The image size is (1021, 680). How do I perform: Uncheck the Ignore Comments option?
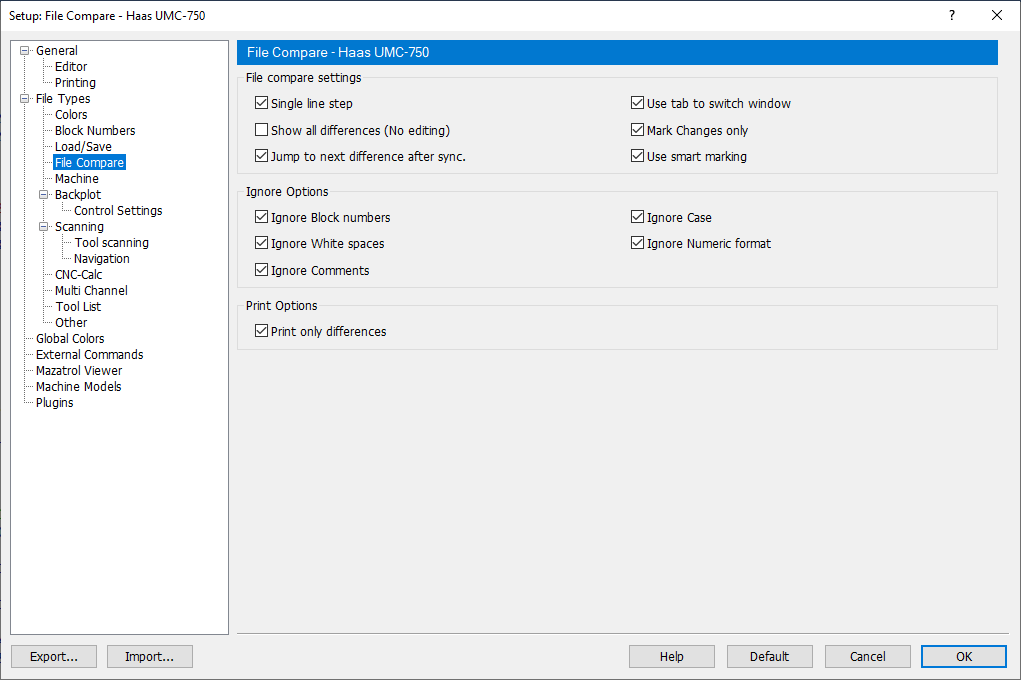pos(261,270)
